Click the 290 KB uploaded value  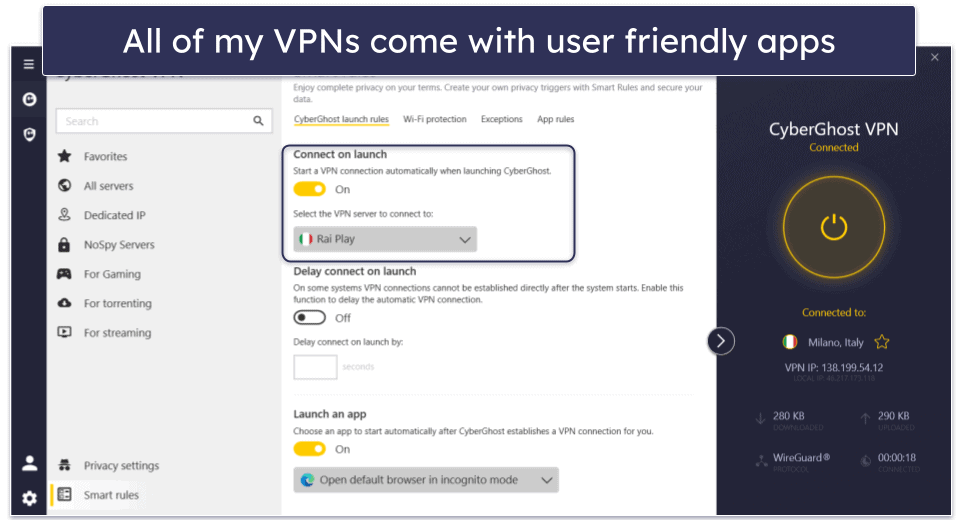click(x=893, y=416)
